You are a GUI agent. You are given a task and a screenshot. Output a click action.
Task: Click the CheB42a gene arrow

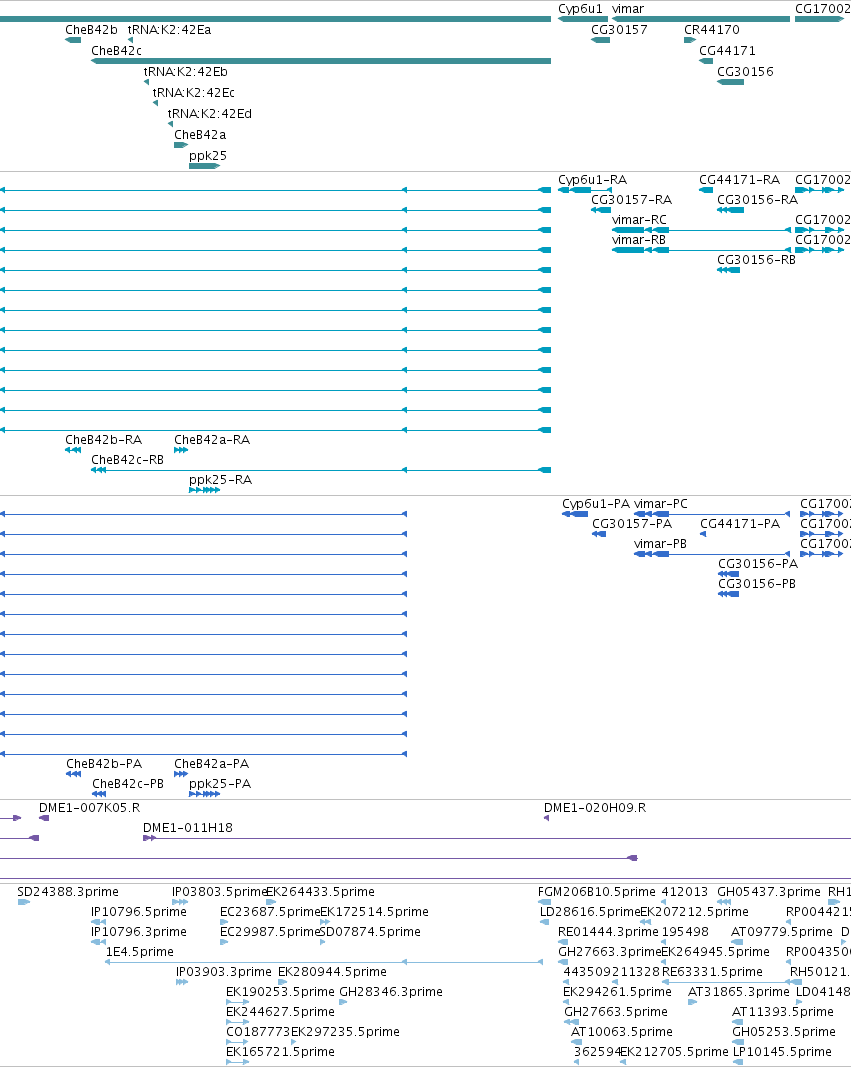tap(181, 145)
